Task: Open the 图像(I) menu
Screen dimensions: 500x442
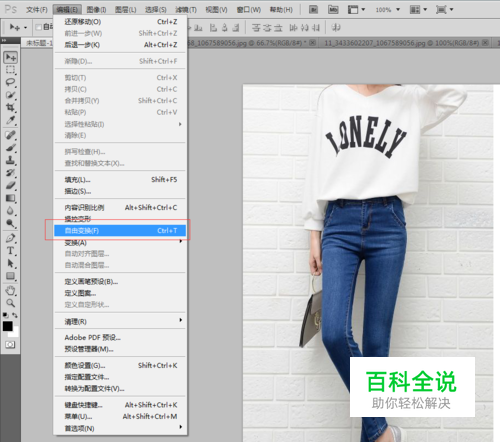Action: click(96, 10)
